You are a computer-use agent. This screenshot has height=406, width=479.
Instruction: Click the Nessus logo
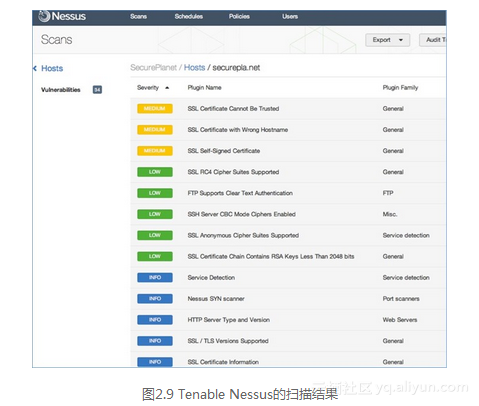pos(62,16)
